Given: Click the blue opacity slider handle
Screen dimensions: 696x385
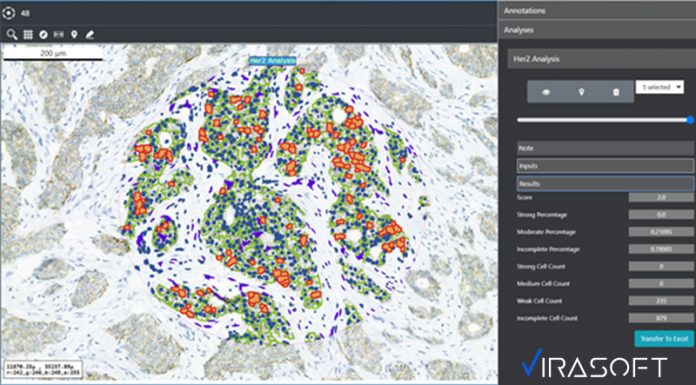Looking at the screenshot, I should (x=690, y=120).
